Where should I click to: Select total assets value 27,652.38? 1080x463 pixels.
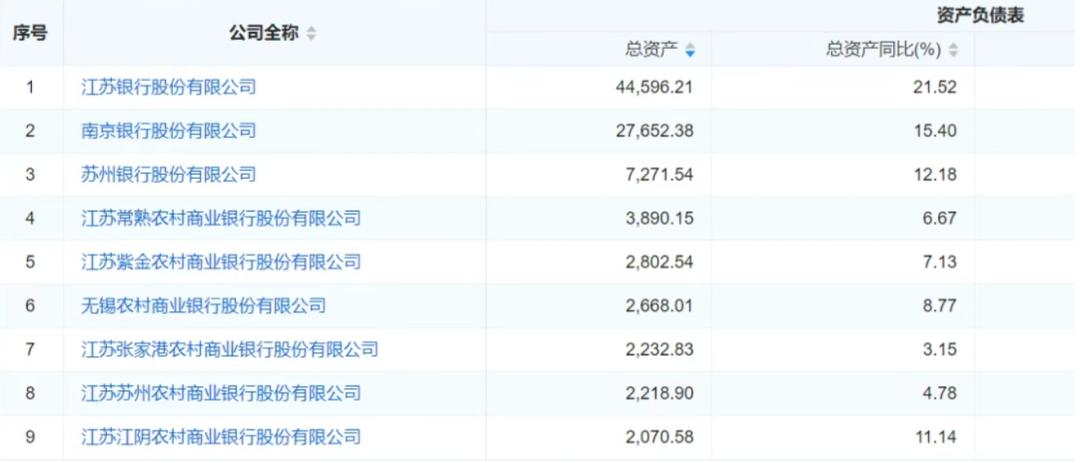654,131
